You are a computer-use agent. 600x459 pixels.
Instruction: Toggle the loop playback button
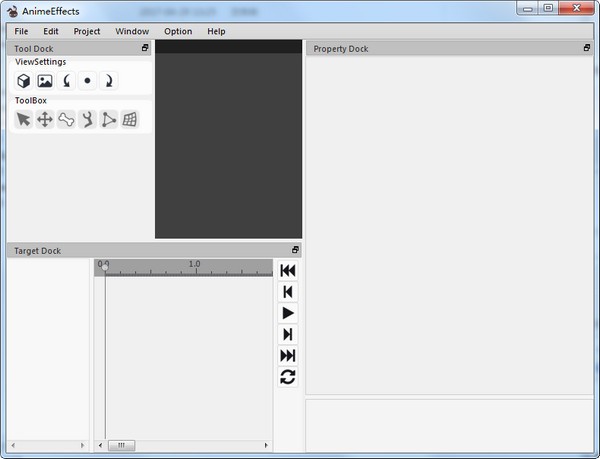click(x=288, y=377)
